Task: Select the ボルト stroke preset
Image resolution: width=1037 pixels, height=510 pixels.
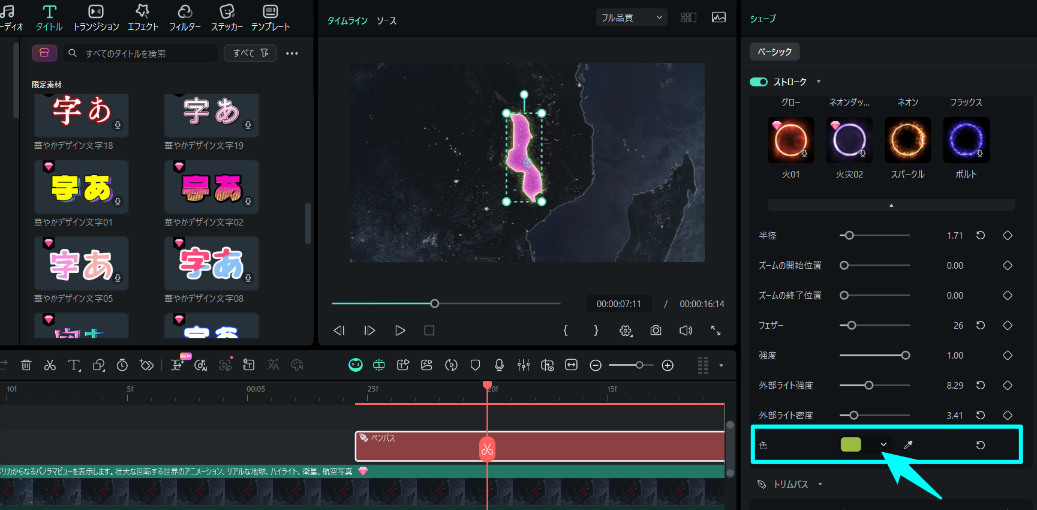Action: point(966,140)
